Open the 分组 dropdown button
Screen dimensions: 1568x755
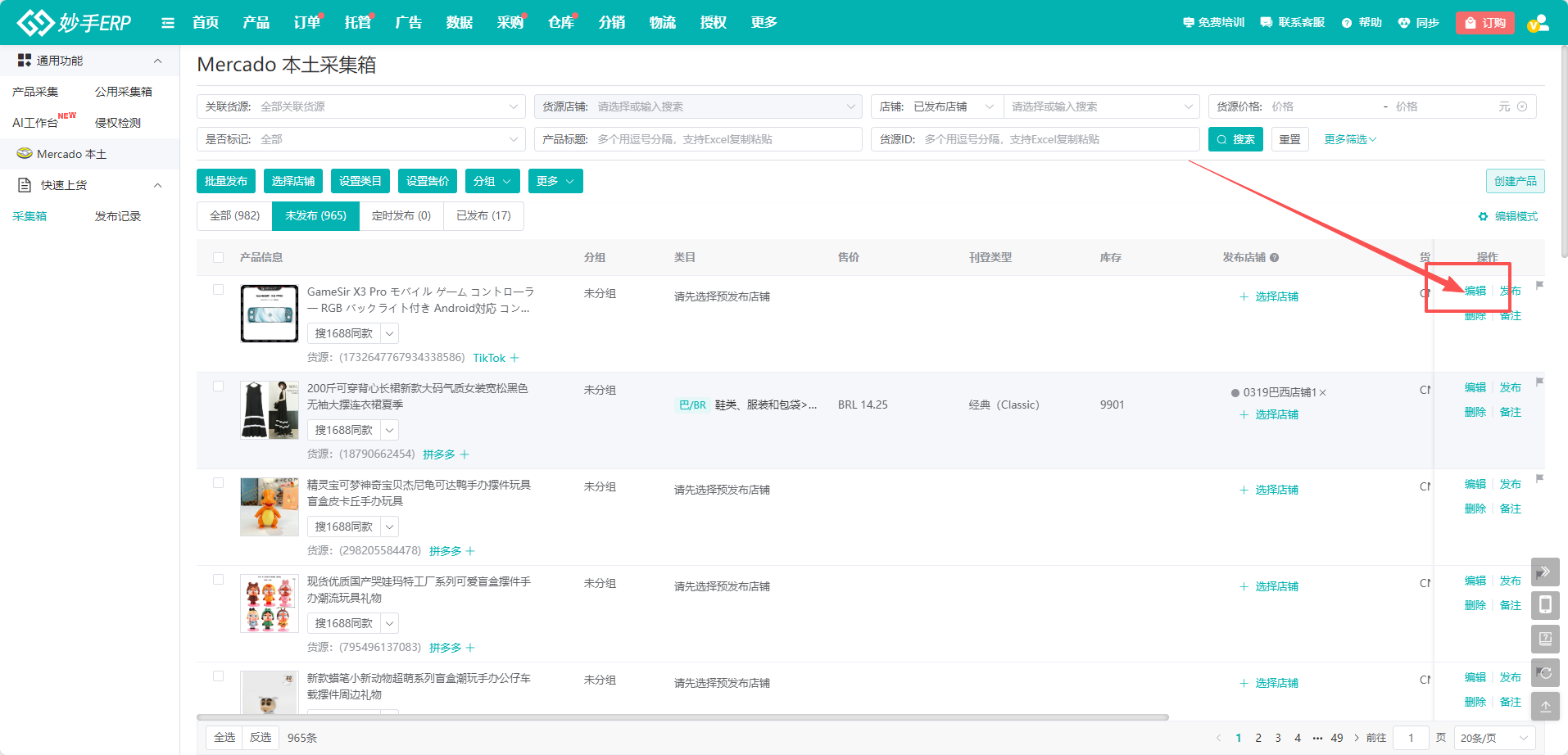pyautogui.click(x=492, y=181)
